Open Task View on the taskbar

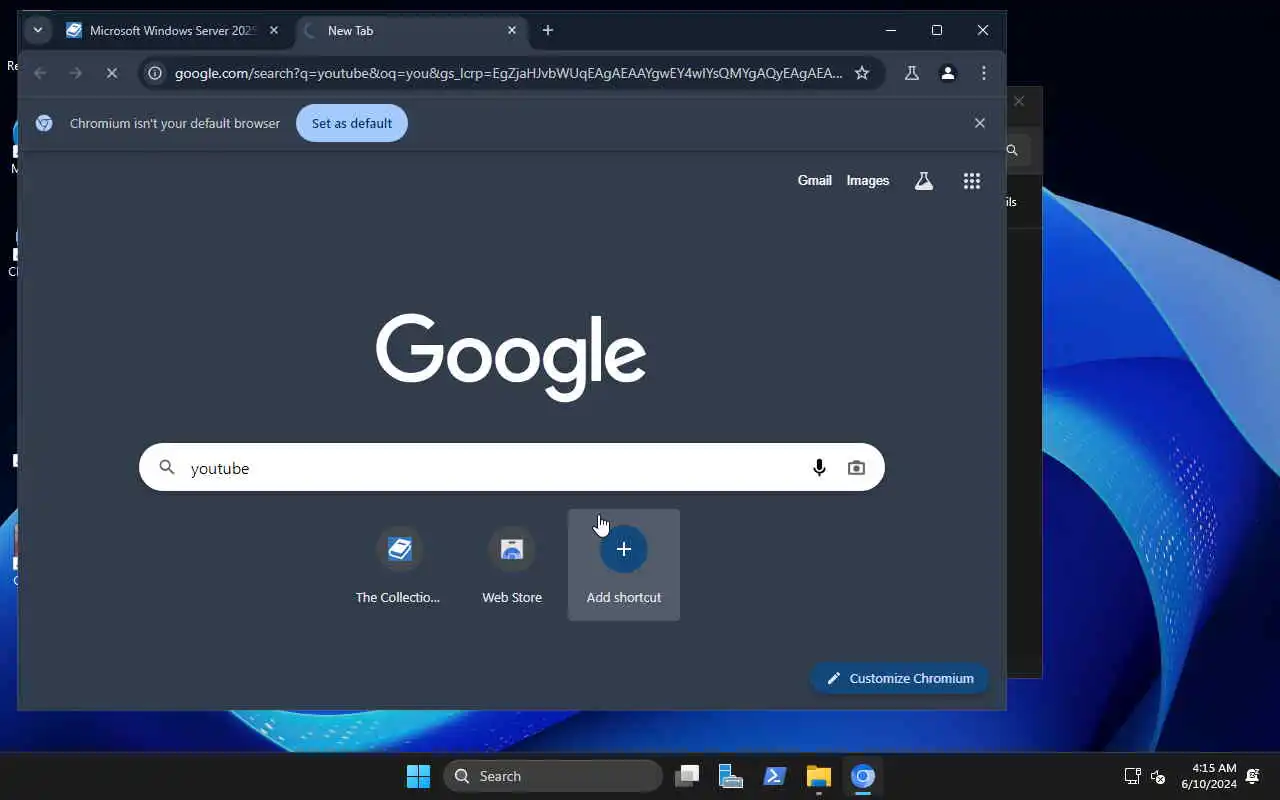pos(687,776)
